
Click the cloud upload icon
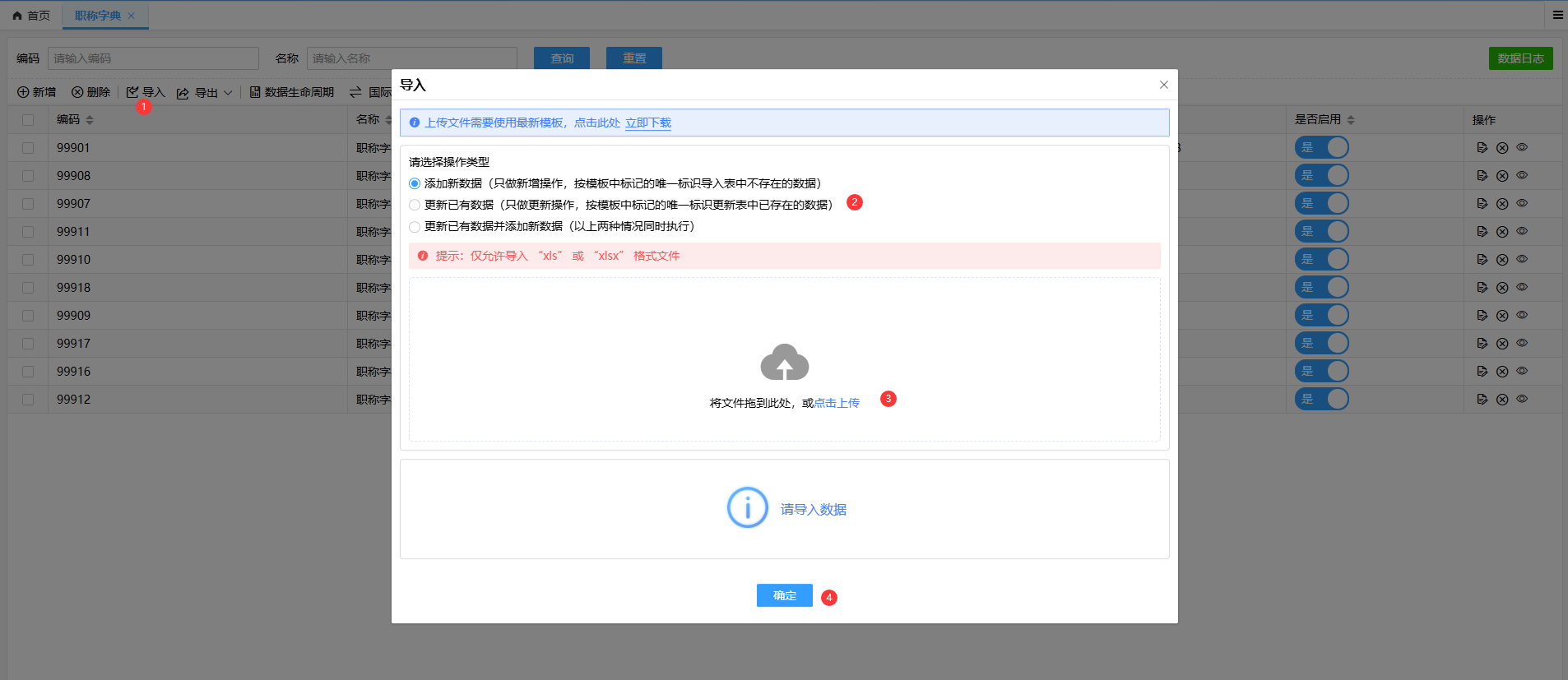coord(784,363)
